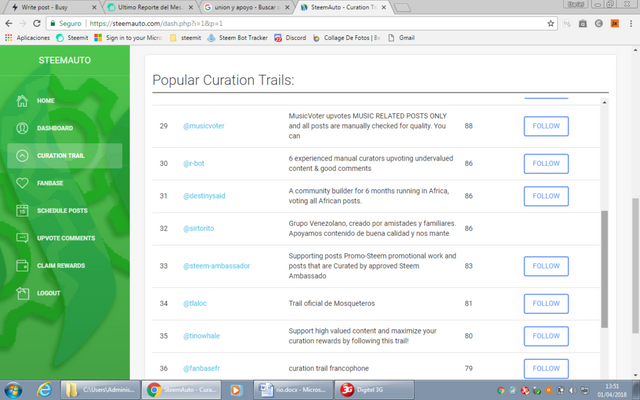Viewport: 640px width, 400px height.
Task: Open the Steem Bot Tracker bookmark
Action: click(238, 38)
